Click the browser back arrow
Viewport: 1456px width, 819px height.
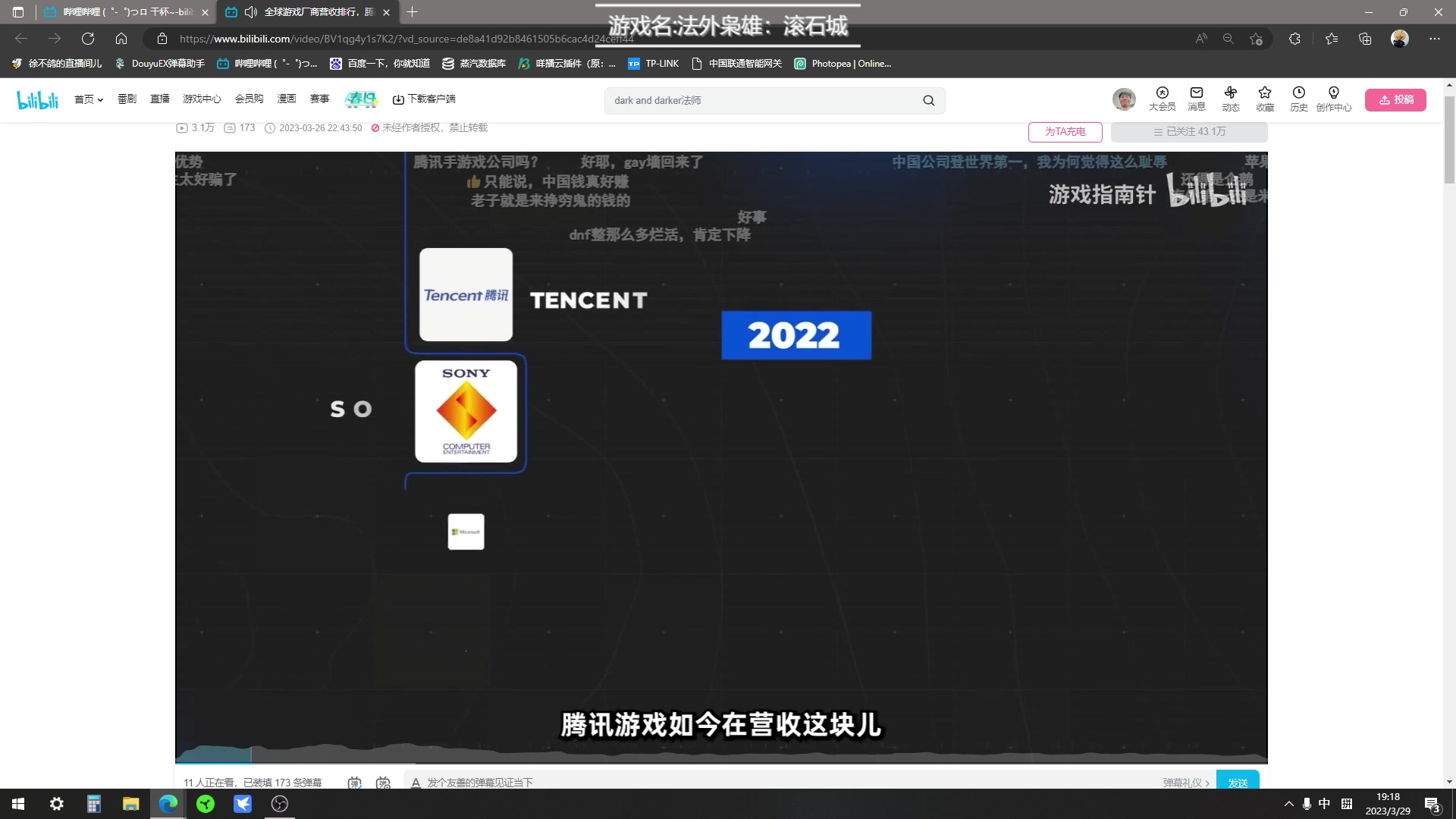pos(21,39)
